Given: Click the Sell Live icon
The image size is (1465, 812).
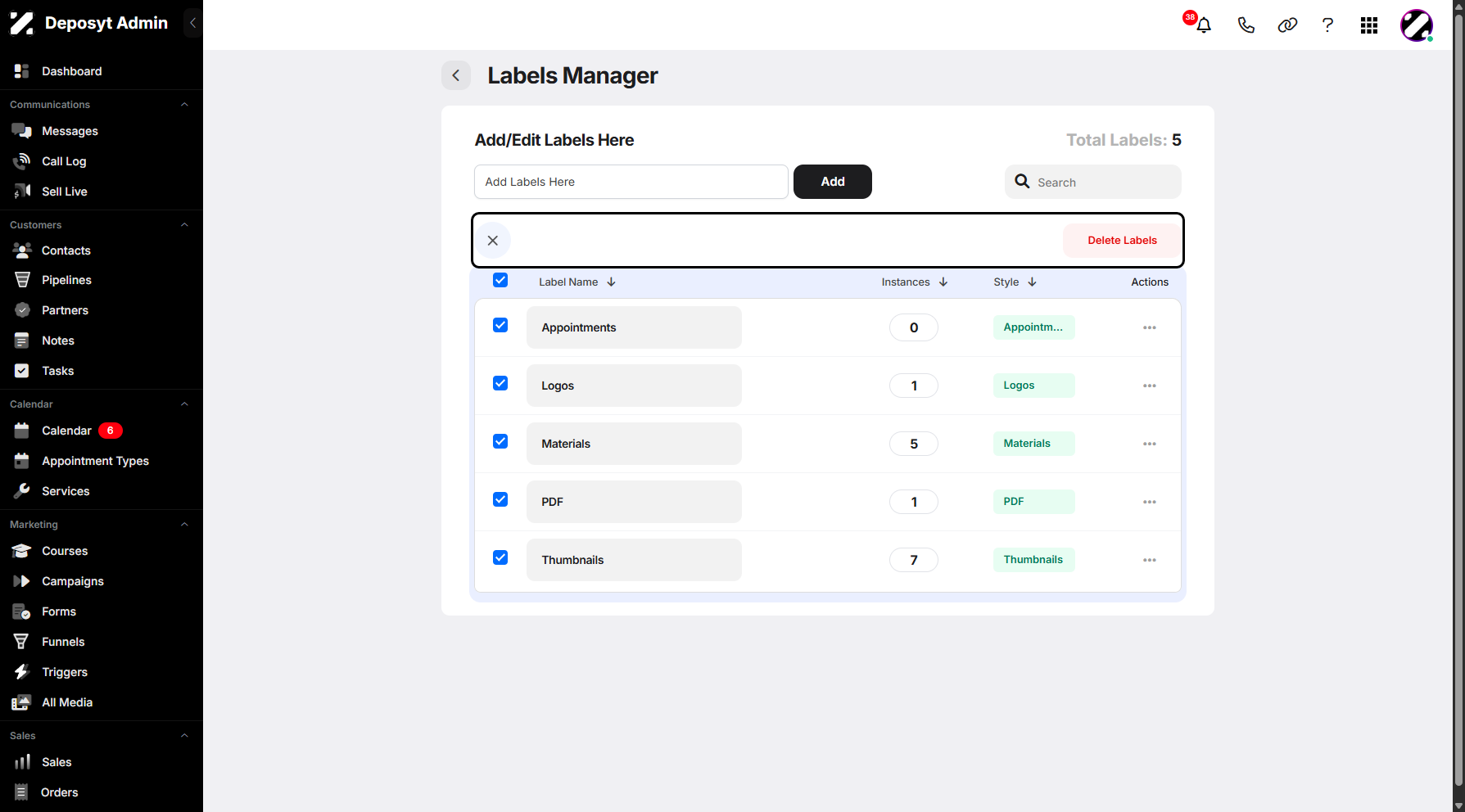Looking at the screenshot, I should click(22, 192).
